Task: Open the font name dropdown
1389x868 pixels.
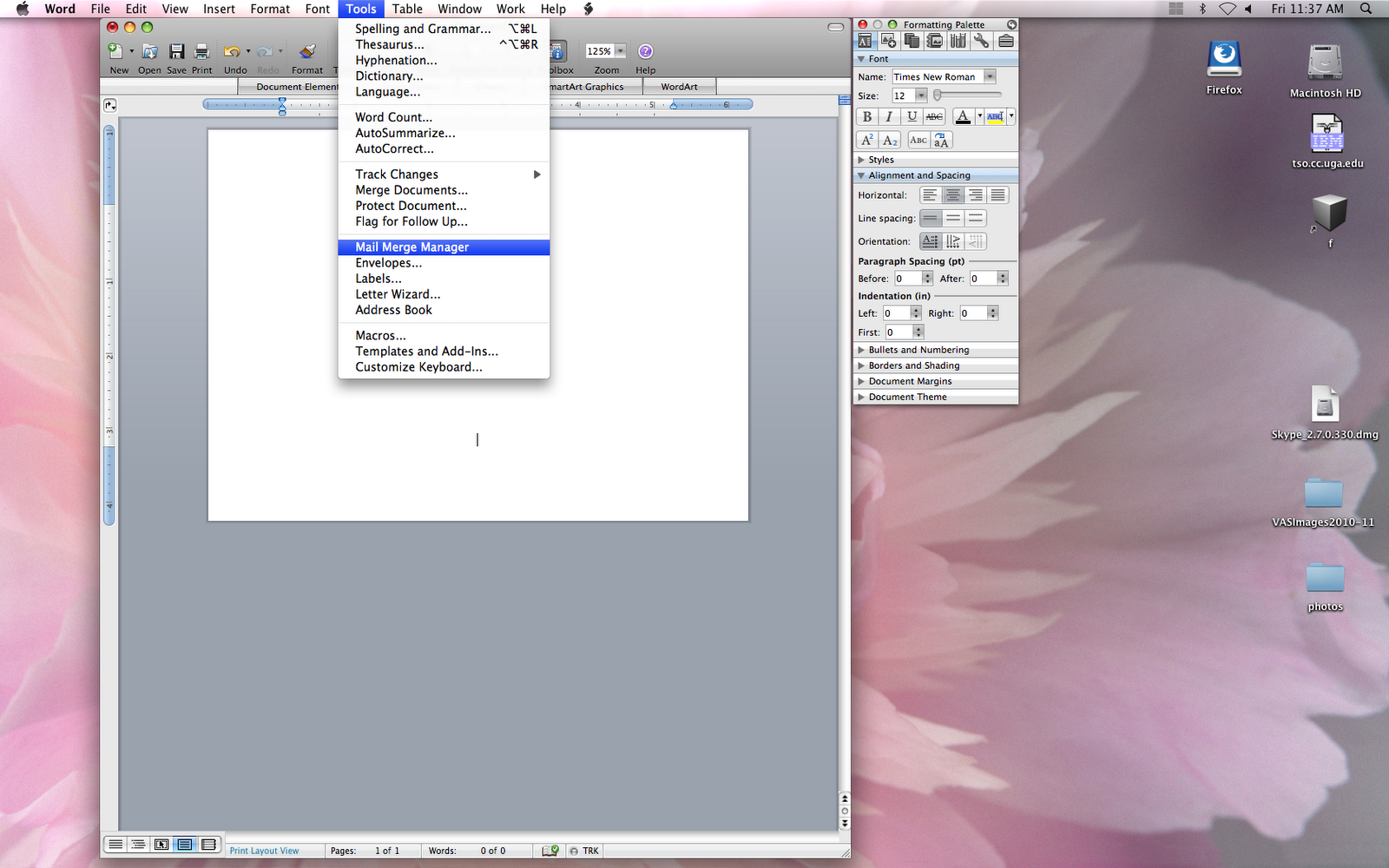Action: click(990, 76)
